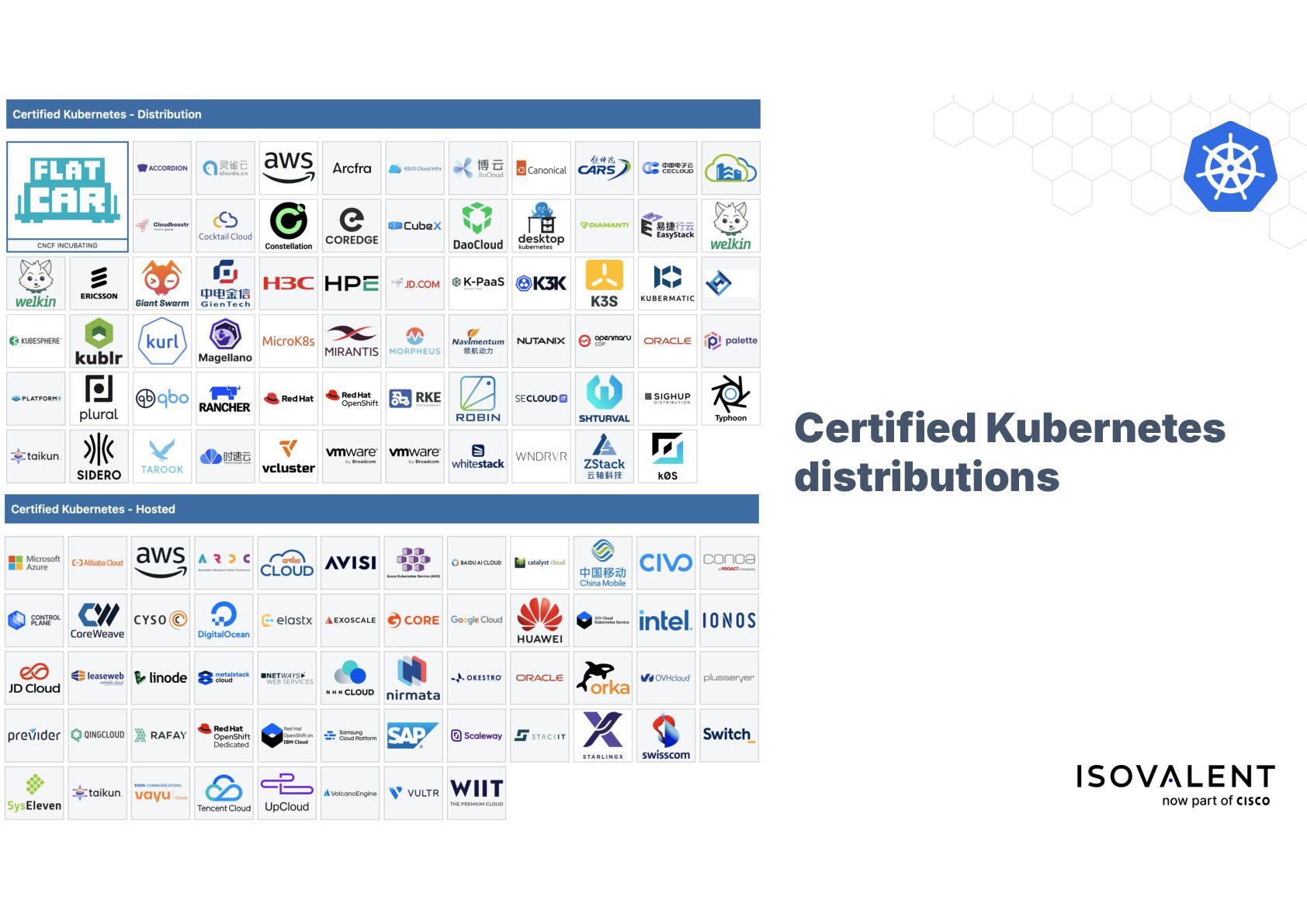Click the 'Certified Kubernetes - Hosted' header

pyautogui.click(x=382, y=509)
